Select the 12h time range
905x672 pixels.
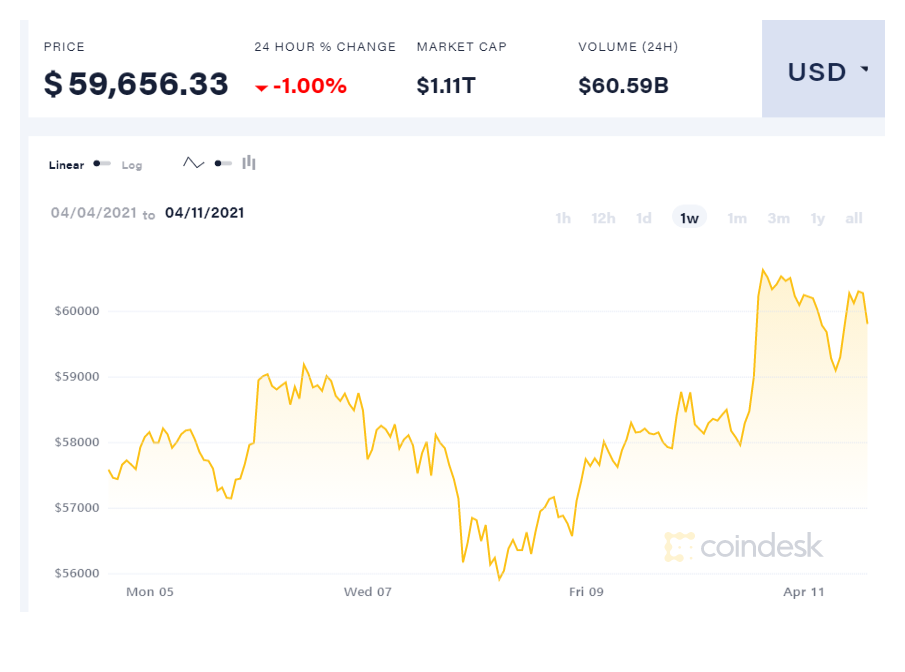603,218
